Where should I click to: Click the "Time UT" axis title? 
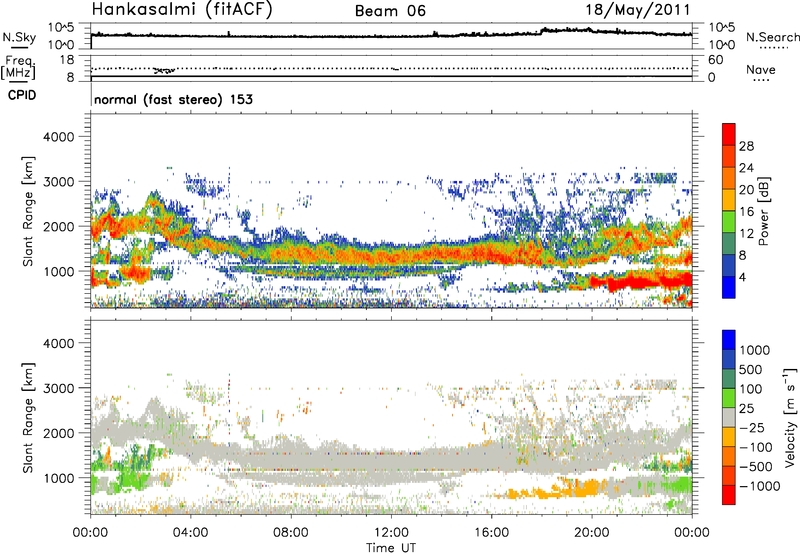tap(391, 548)
